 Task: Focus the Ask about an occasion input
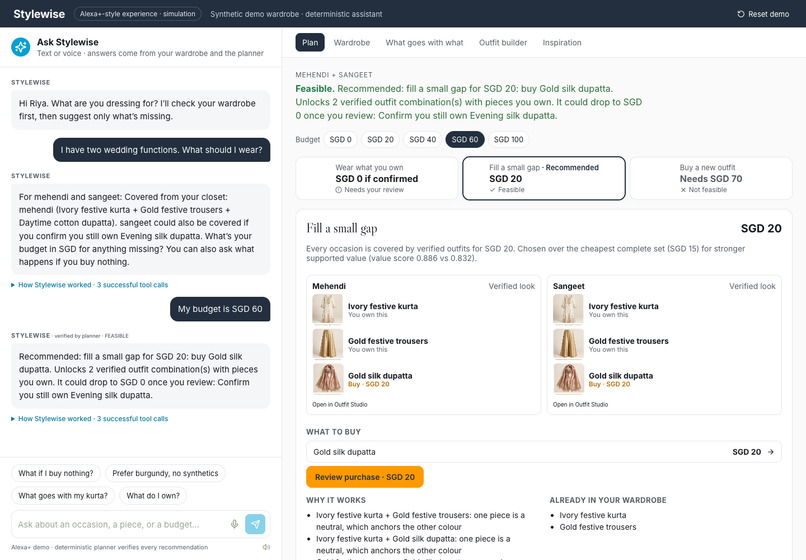coord(121,525)
